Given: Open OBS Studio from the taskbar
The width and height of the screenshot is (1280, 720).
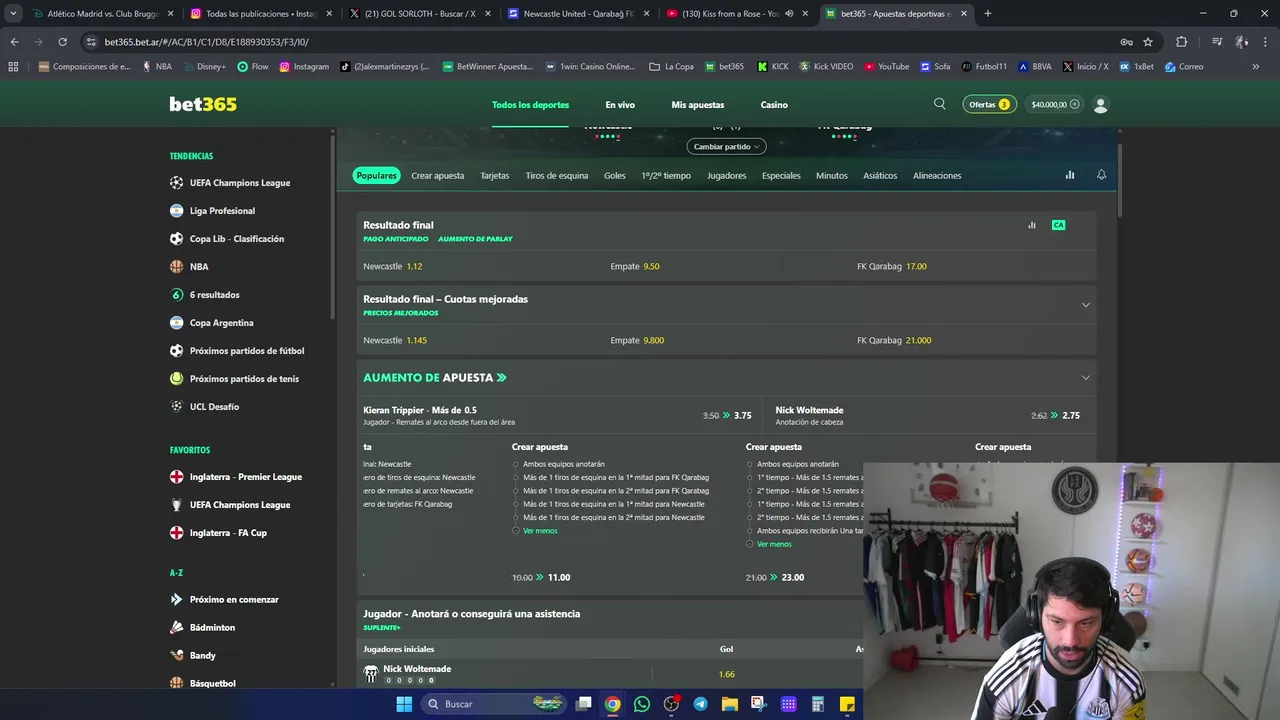Looking at the screenshot, I should click(671, 704).
